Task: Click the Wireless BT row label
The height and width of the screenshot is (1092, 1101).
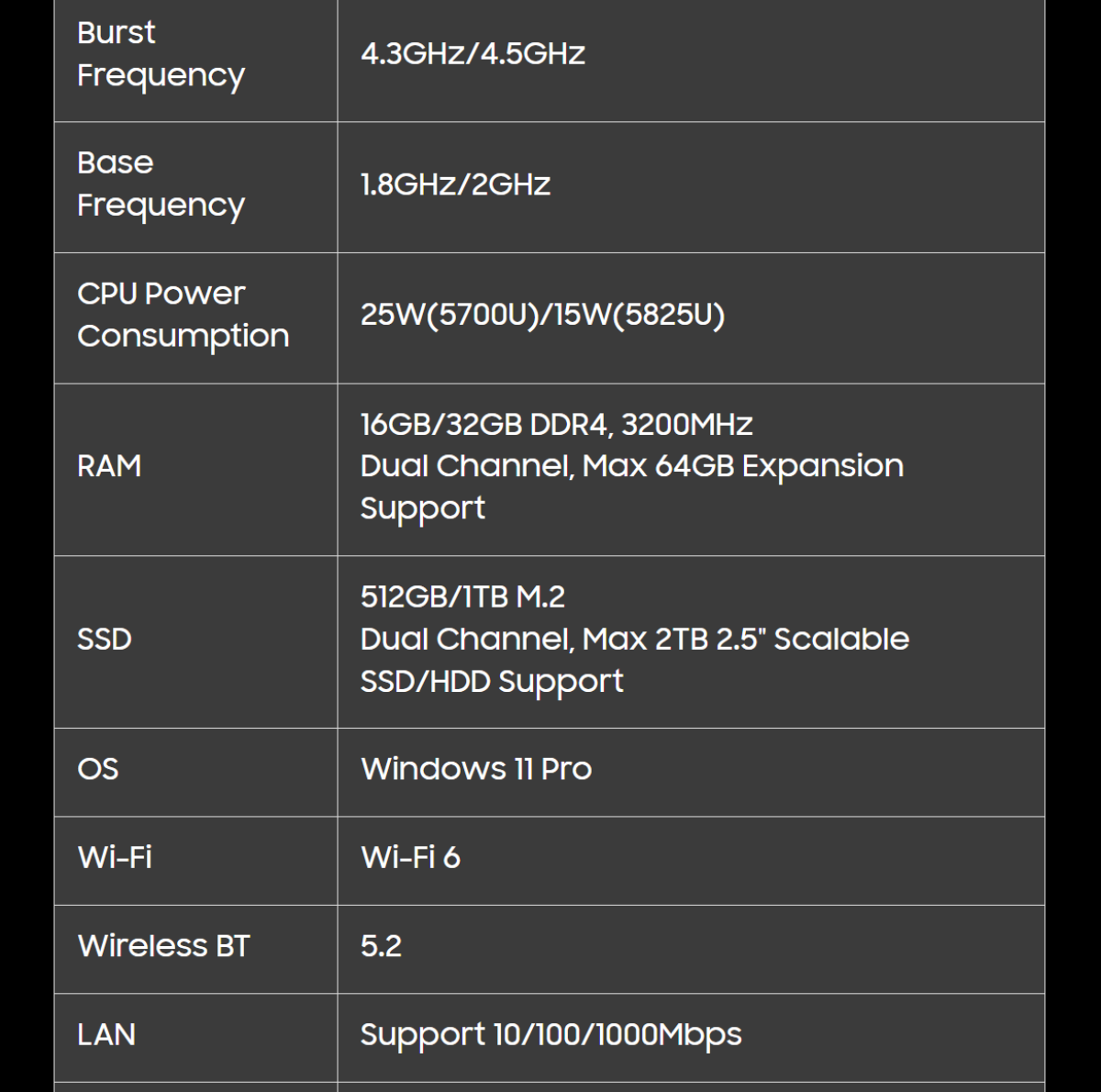Action: point(163,946)
